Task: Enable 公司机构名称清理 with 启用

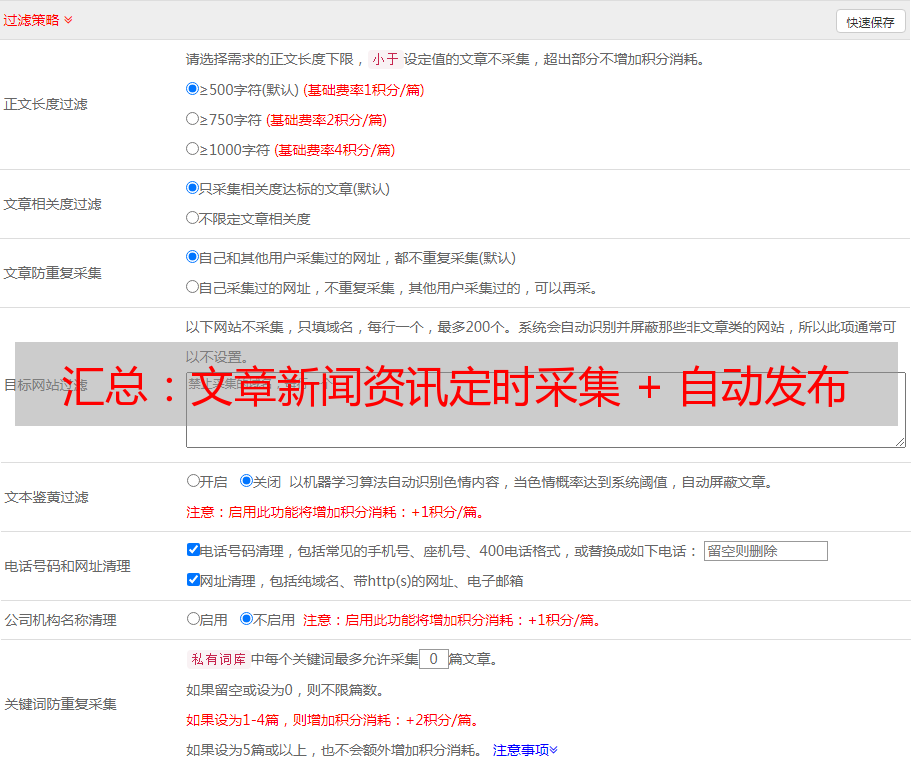Action: click(193, 619)
